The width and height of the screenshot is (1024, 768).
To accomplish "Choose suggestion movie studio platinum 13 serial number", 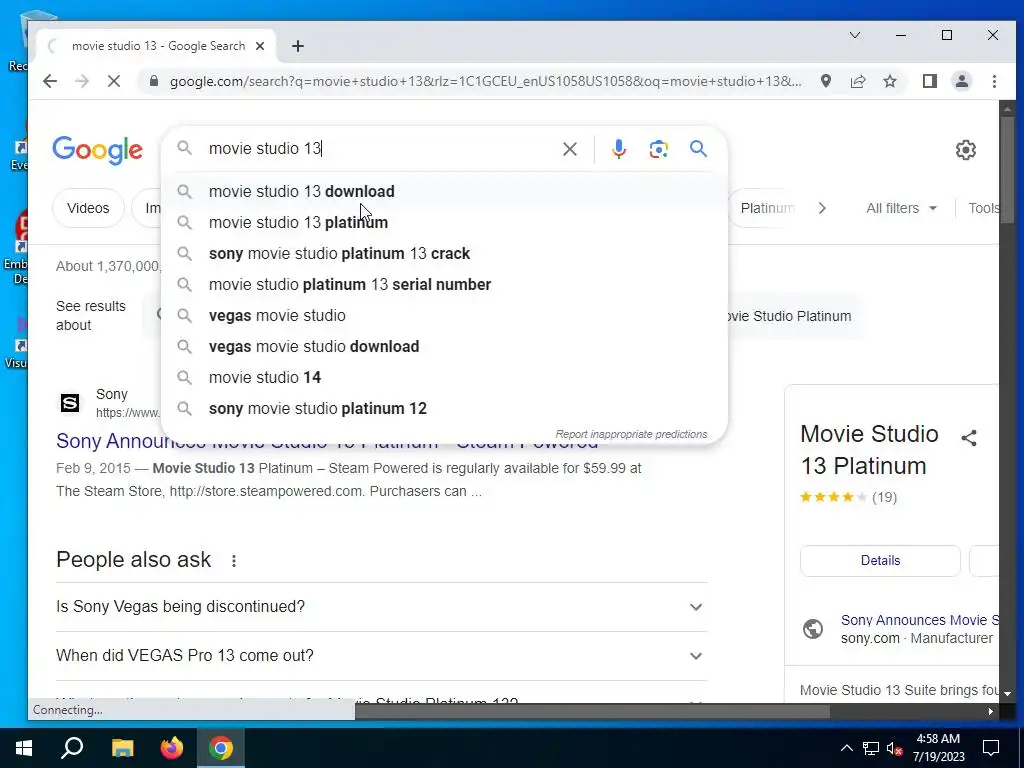I will tap(444, 285).
